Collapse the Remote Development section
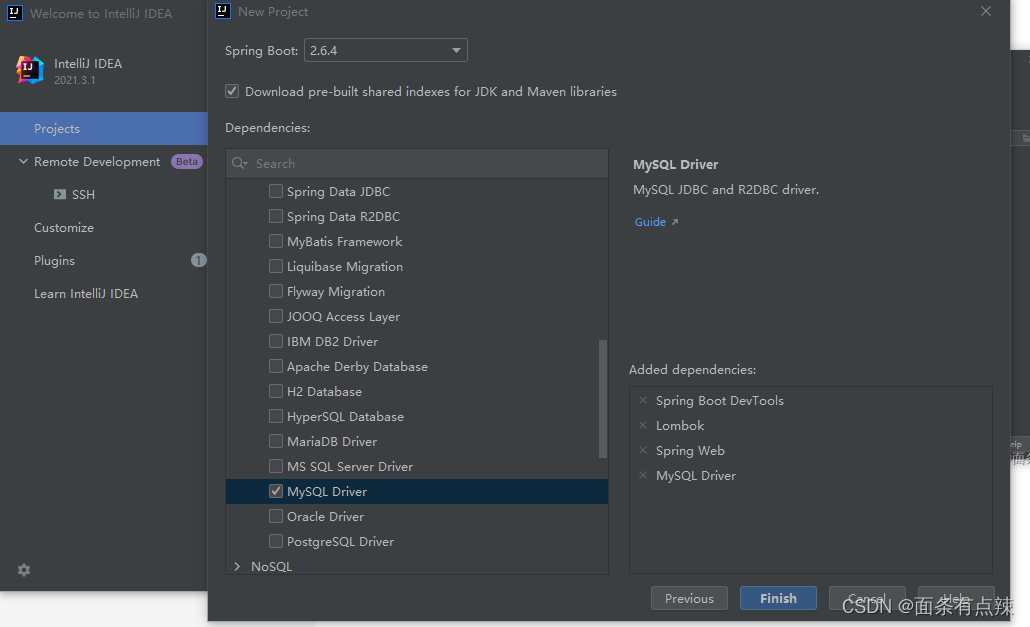1030x627 pixels. coord(23,162)
